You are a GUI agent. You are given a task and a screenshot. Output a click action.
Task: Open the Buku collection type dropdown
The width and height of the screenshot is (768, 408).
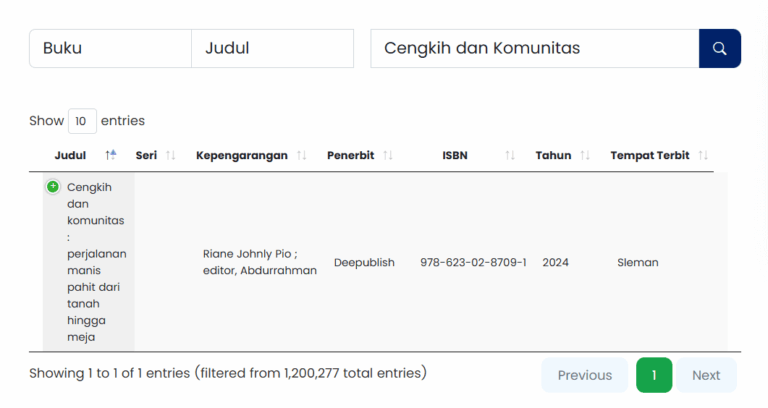pos(110,48)
